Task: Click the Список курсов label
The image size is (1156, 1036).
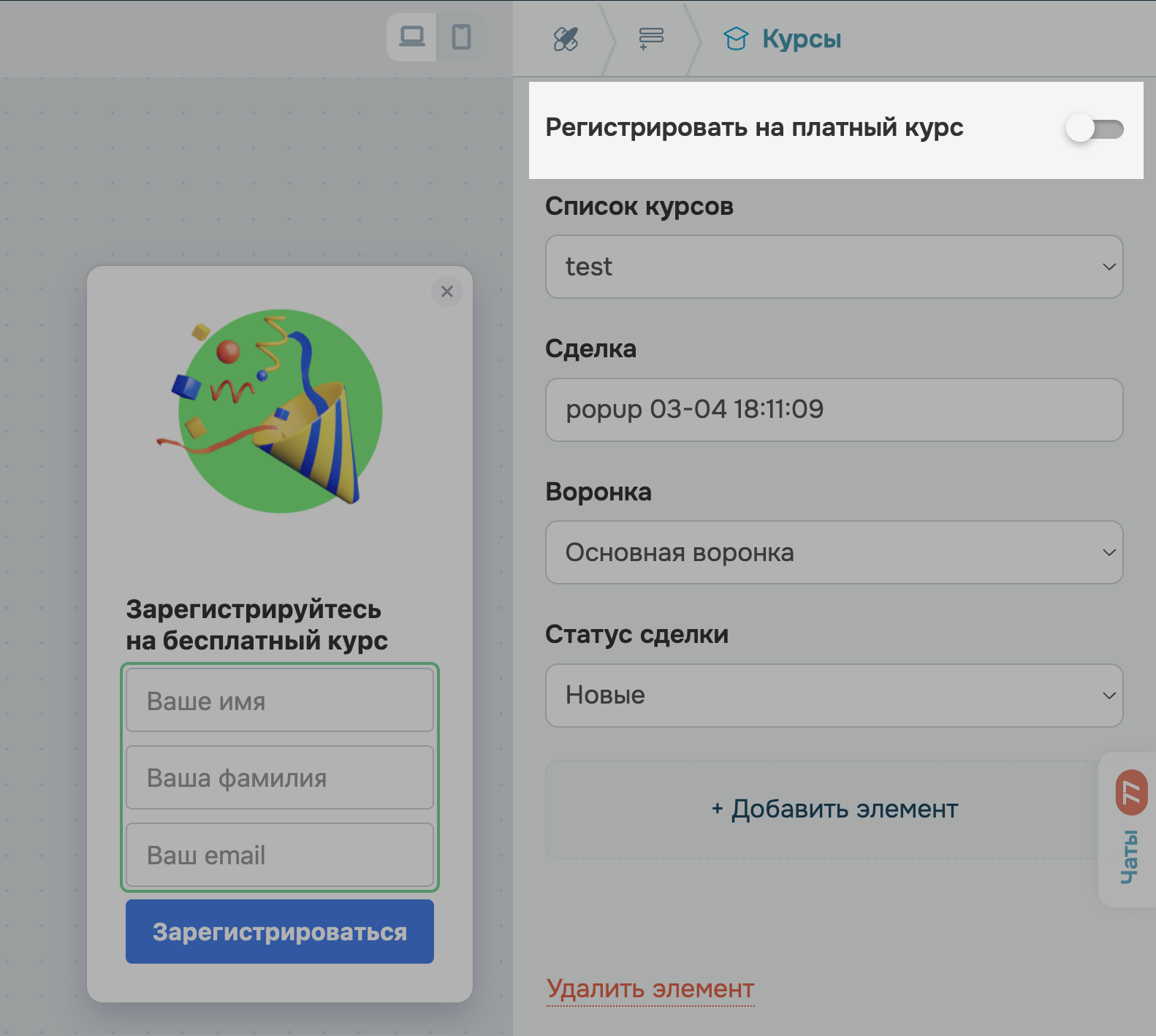Action: (639, 206)
